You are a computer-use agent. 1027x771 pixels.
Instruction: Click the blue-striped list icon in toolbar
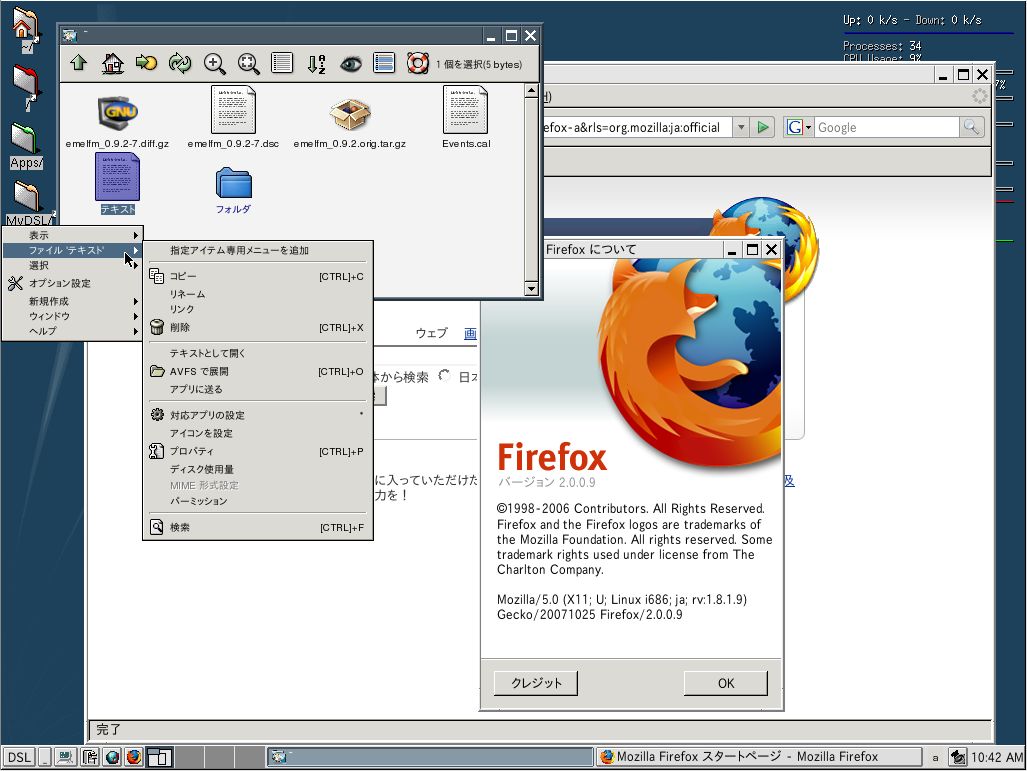(384, 64)
